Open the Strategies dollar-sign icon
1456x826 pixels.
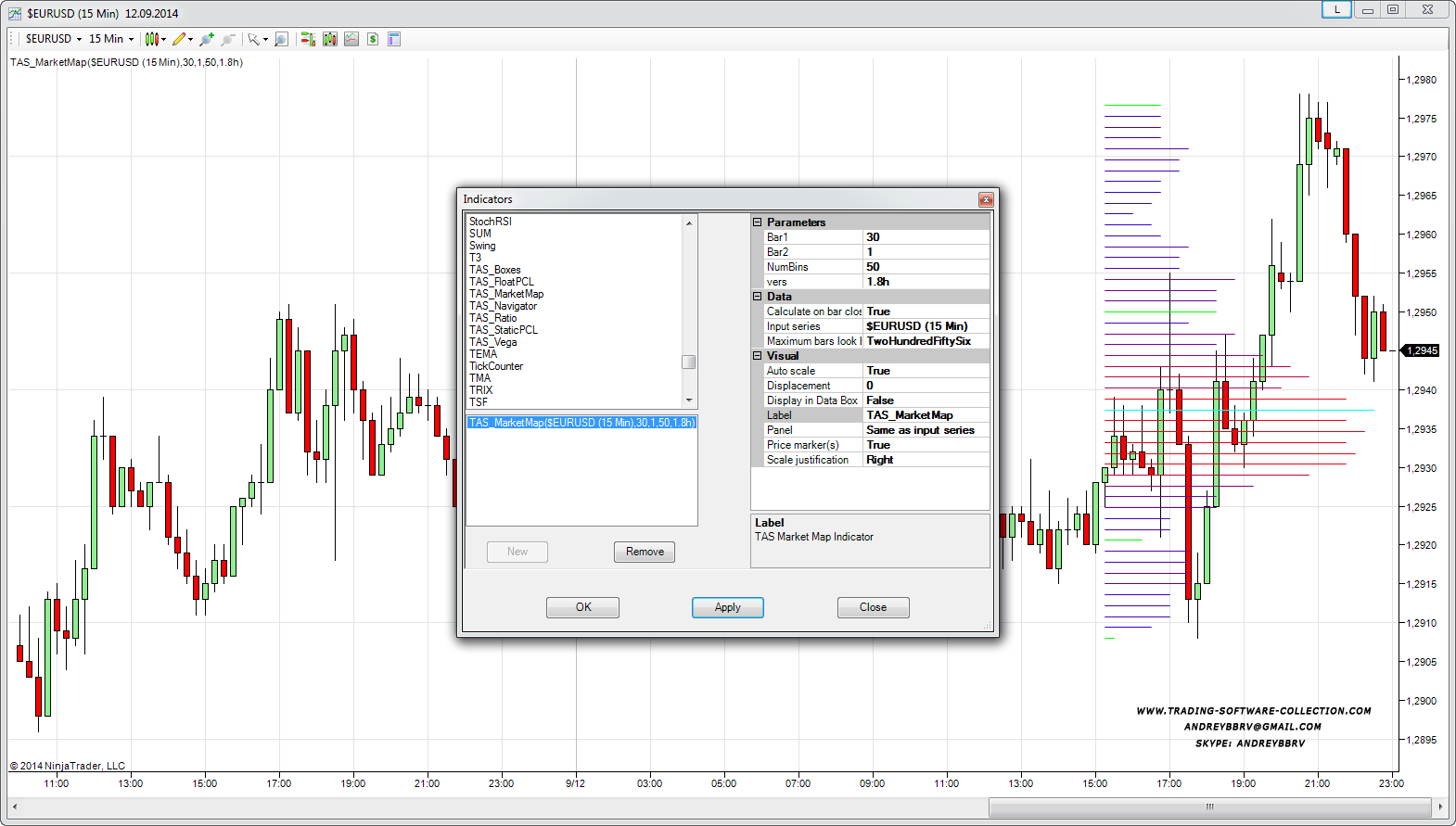[372, 39]
